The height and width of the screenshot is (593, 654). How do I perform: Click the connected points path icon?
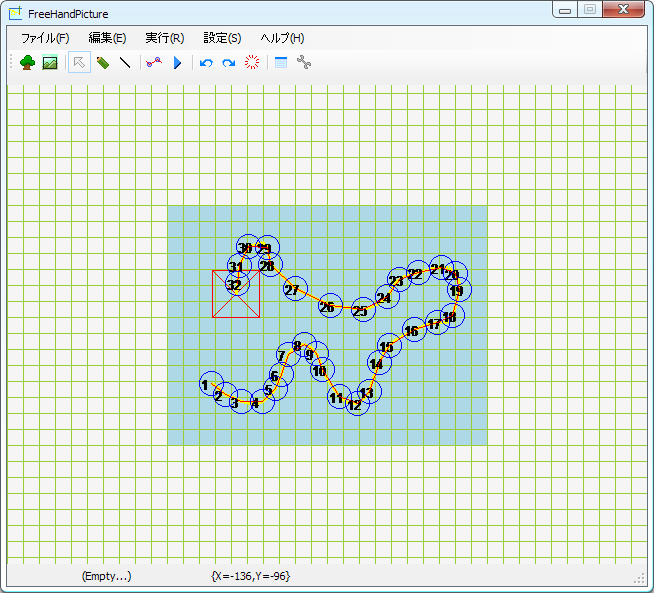152,63
